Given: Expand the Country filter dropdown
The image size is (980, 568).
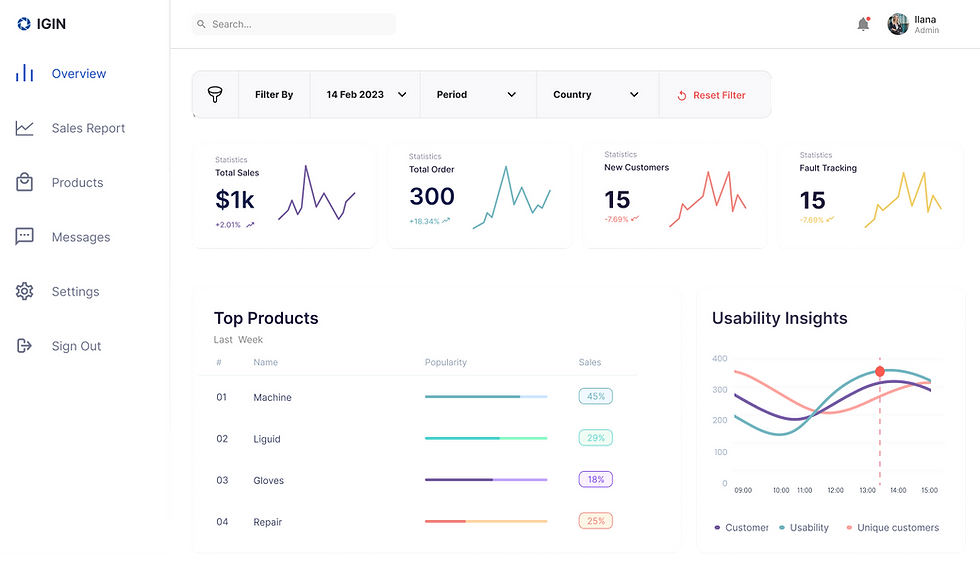Looking at the screenshot, I should pos(598,94).
